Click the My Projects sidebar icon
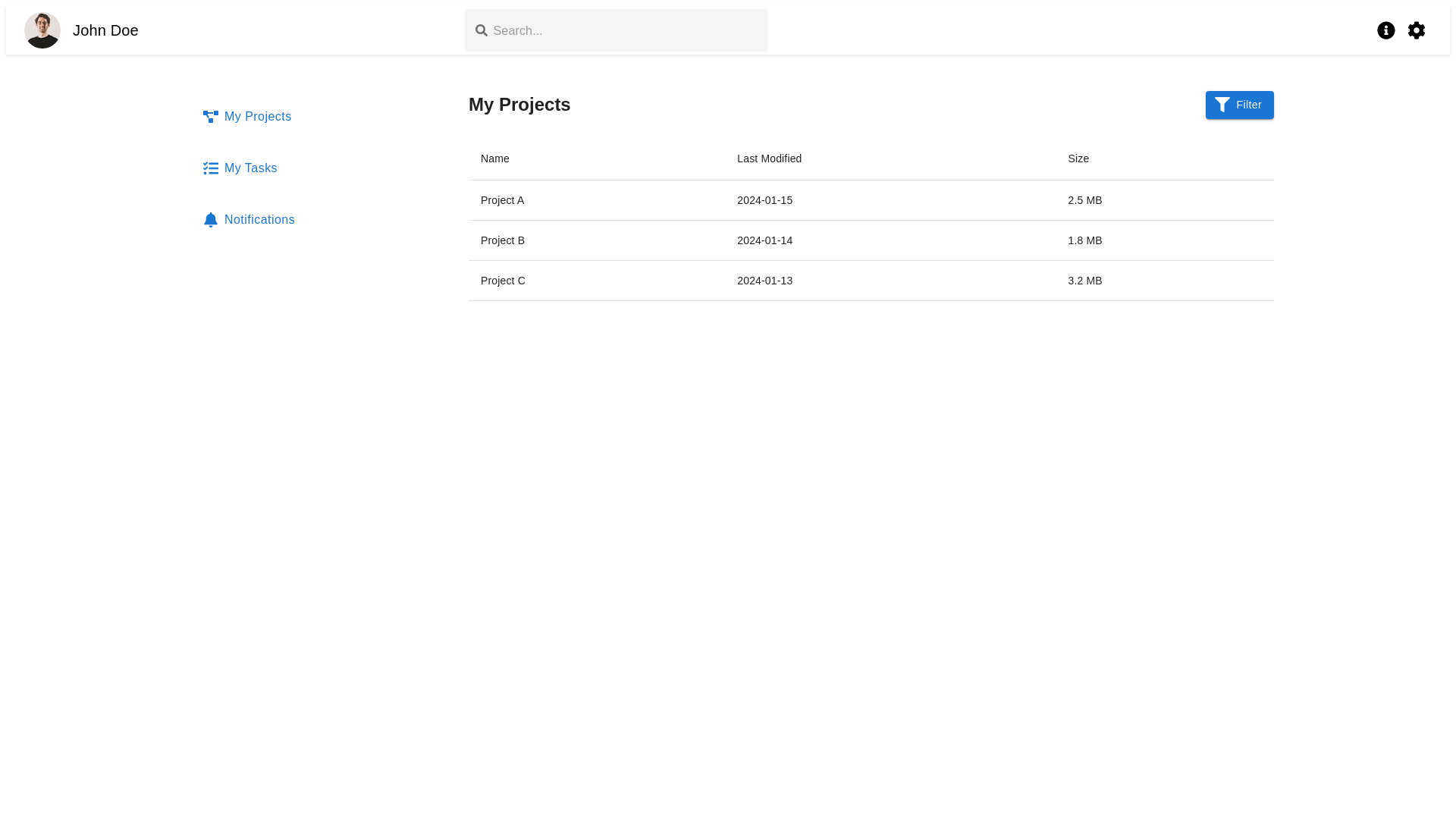 211,117
